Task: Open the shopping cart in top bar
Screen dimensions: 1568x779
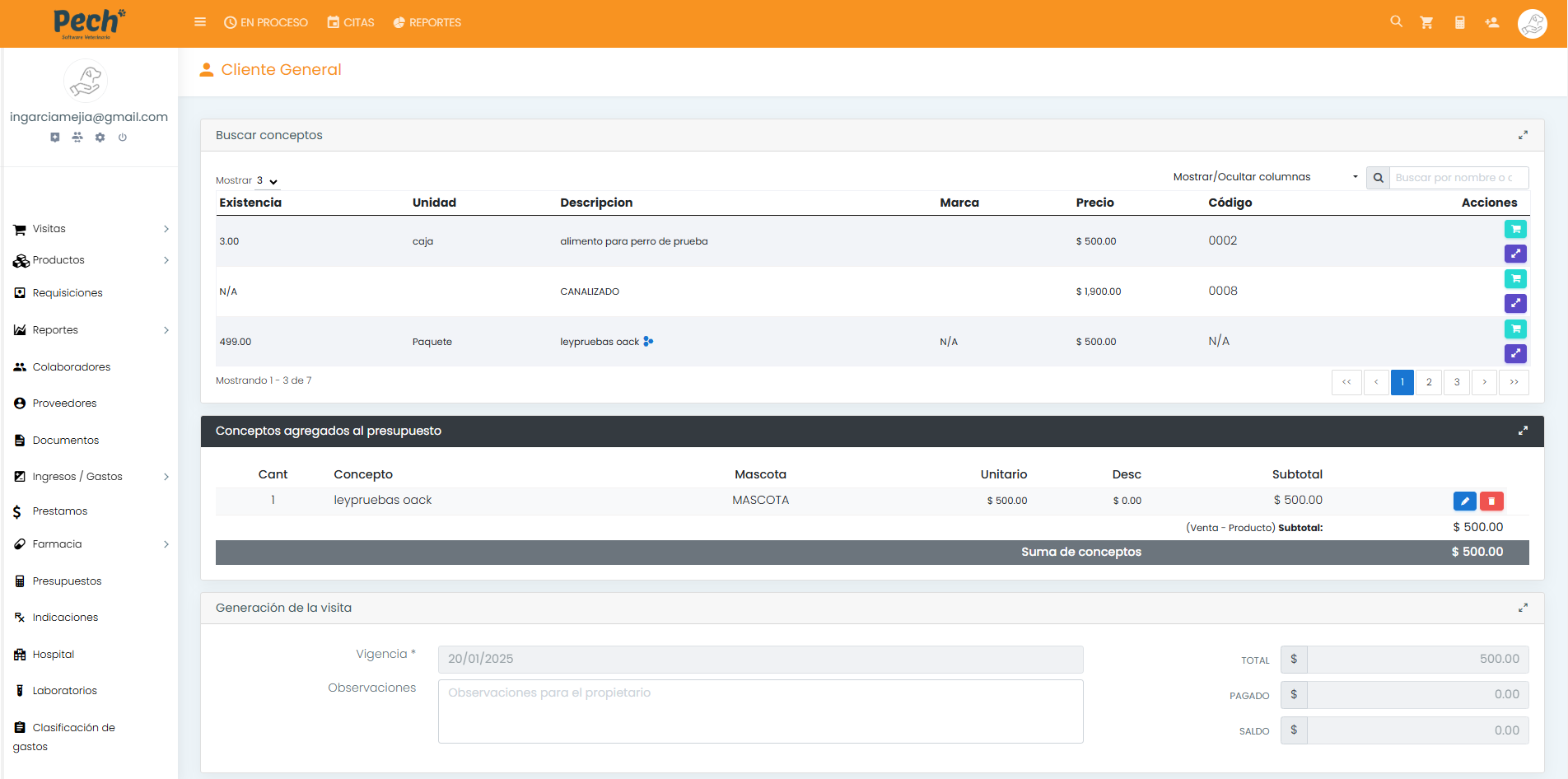Action: (1426, 23)
